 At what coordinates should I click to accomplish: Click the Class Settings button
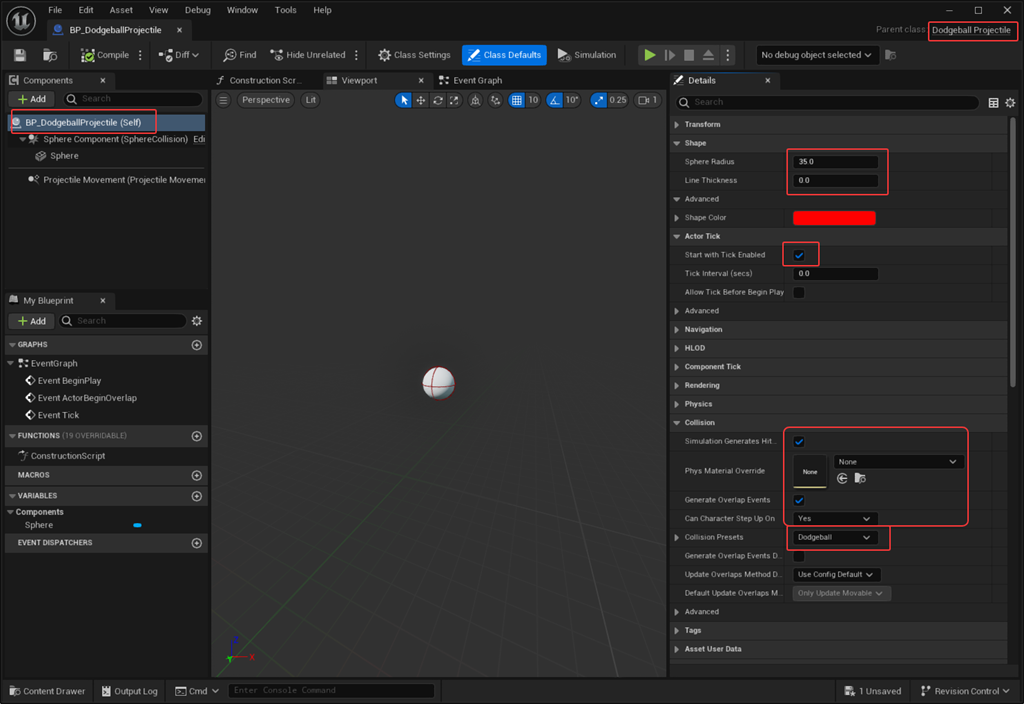(x=414, y=55)
